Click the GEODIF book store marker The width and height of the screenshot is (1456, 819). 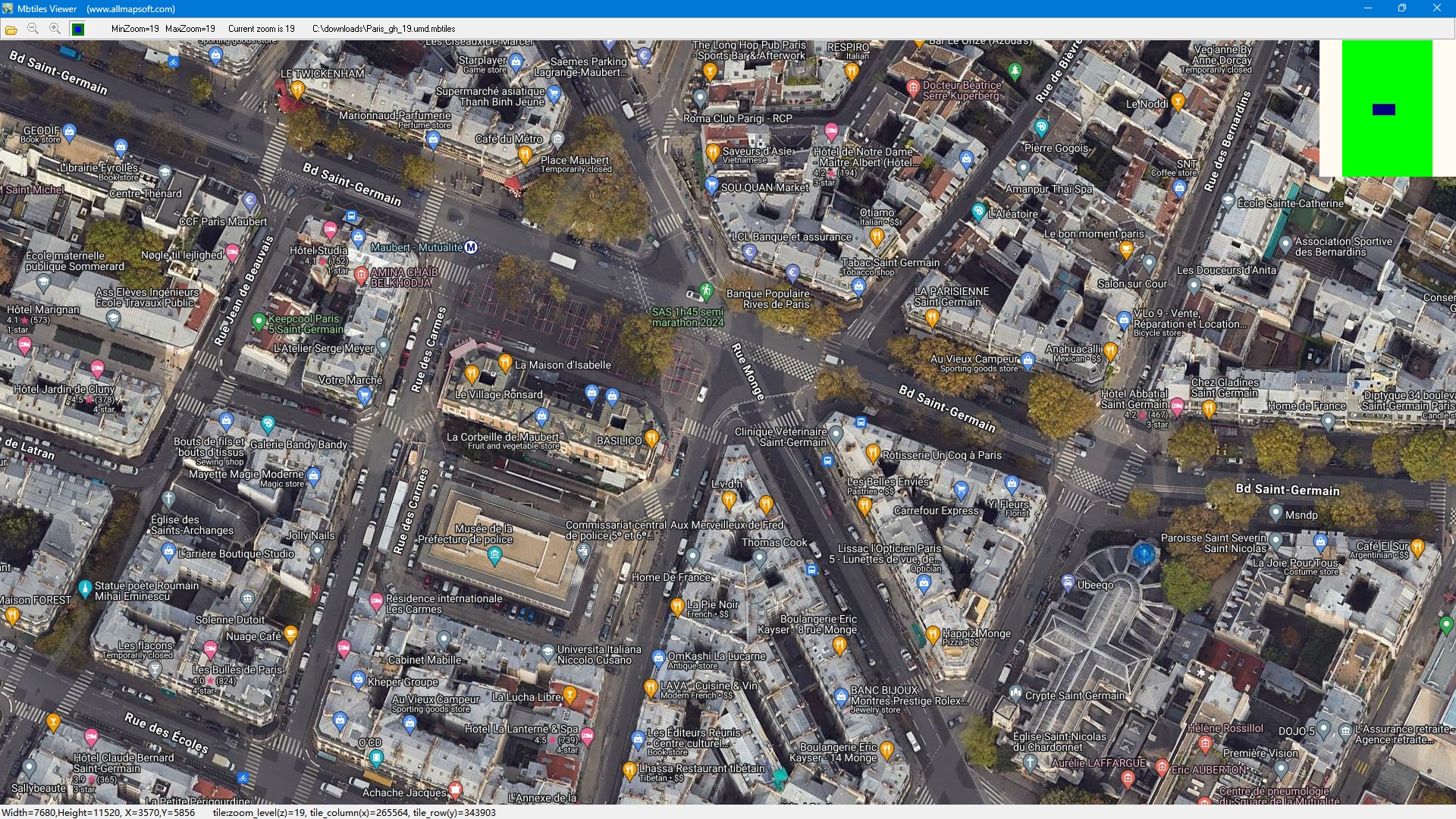pos(70,131)
